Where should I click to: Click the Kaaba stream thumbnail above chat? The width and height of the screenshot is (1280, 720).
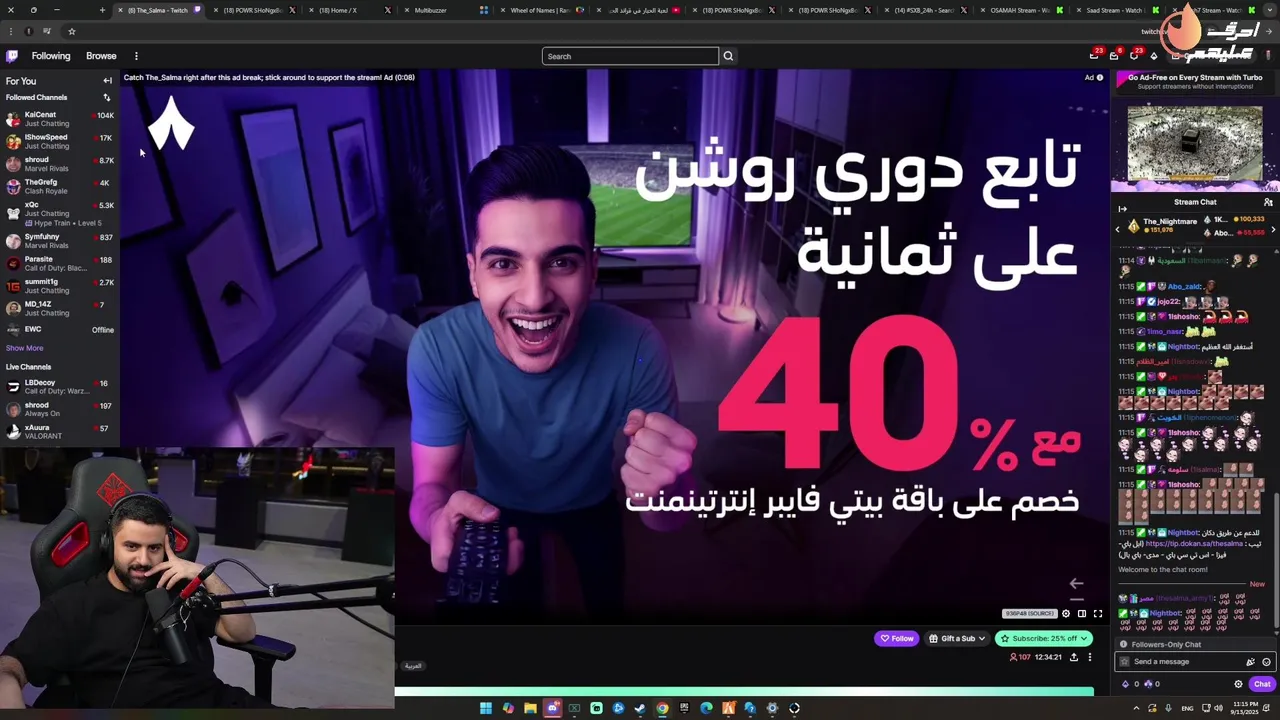[1195, 142]
